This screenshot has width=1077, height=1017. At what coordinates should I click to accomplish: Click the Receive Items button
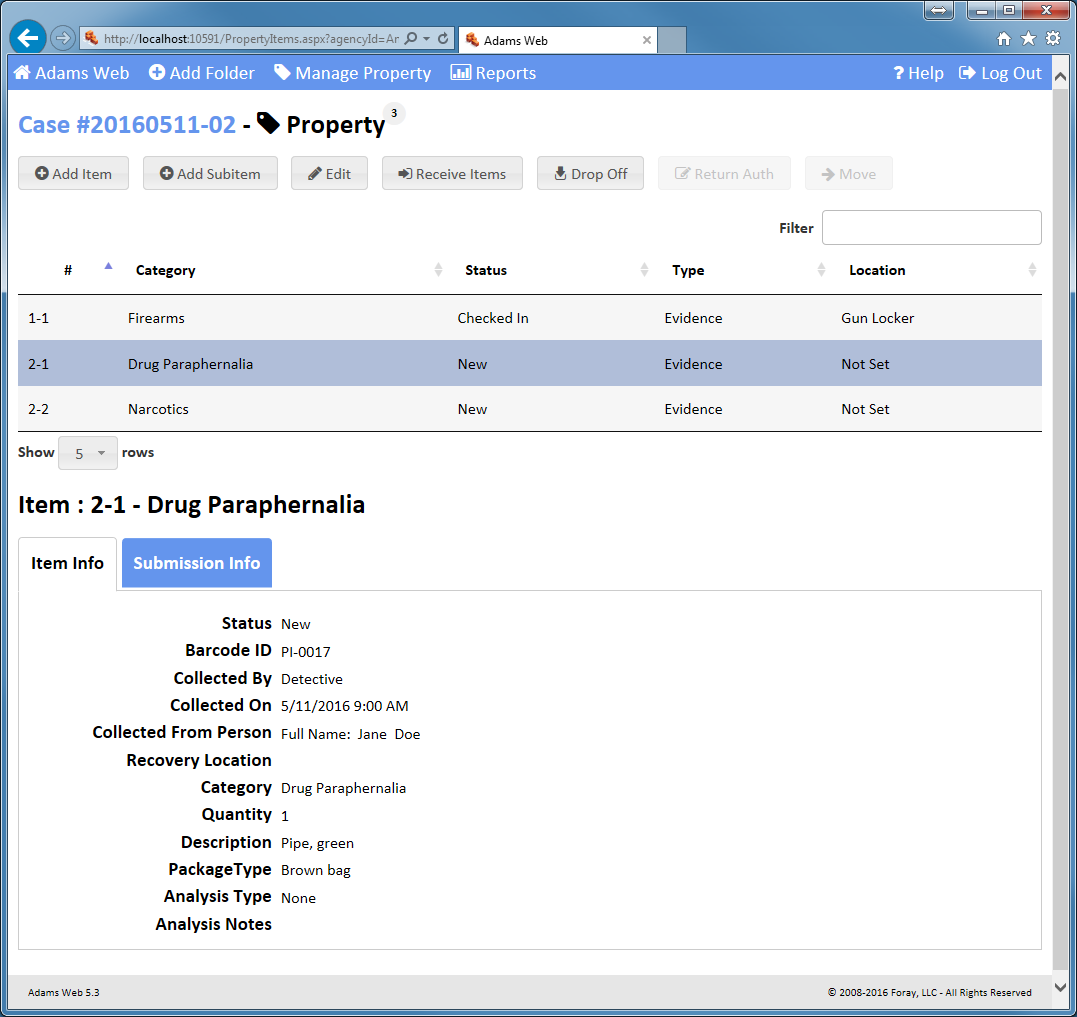452,174
